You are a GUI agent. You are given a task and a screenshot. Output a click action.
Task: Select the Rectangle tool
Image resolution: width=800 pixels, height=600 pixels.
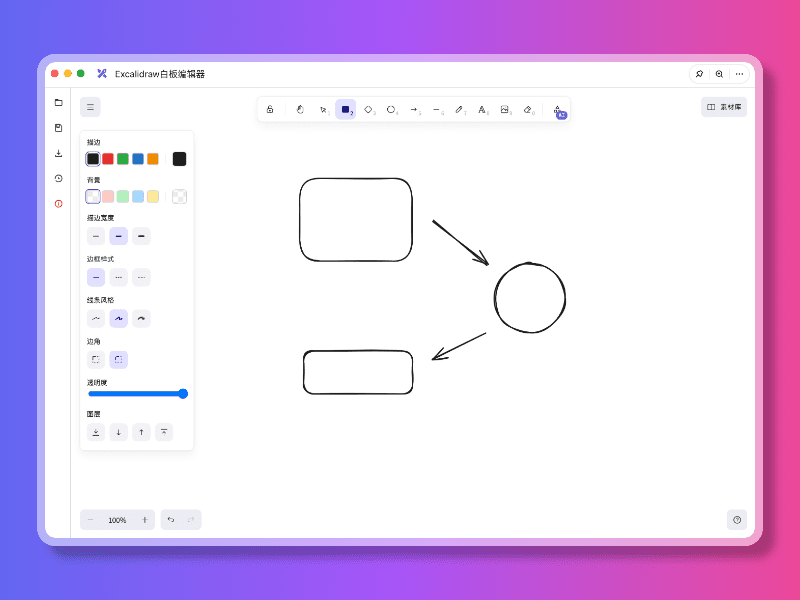tap(345, 110)
